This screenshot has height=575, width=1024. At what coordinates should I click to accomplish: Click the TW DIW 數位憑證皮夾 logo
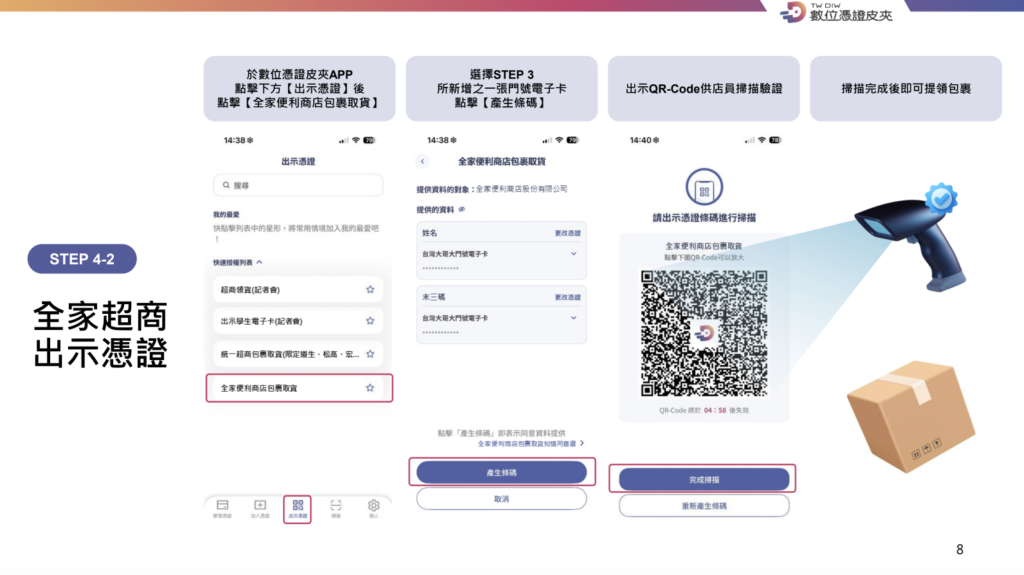(x=836, y=12)
